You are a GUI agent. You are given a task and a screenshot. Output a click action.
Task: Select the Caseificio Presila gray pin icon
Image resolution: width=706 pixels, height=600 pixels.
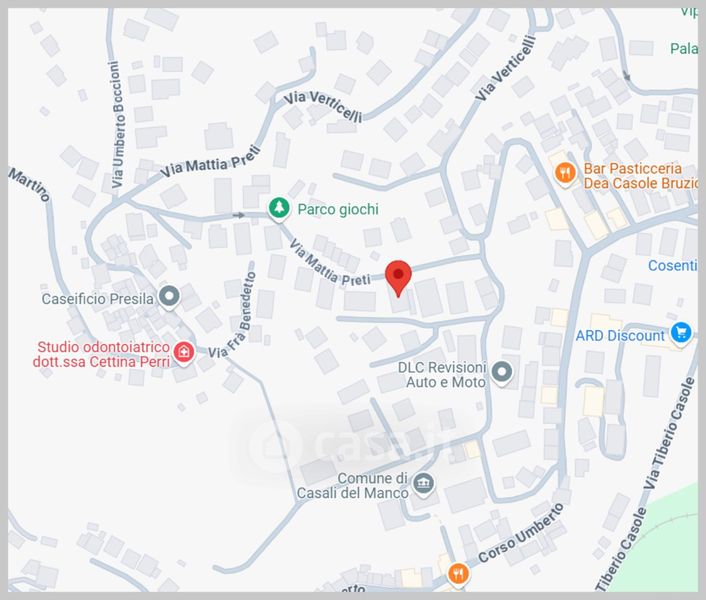pos(170,297)
